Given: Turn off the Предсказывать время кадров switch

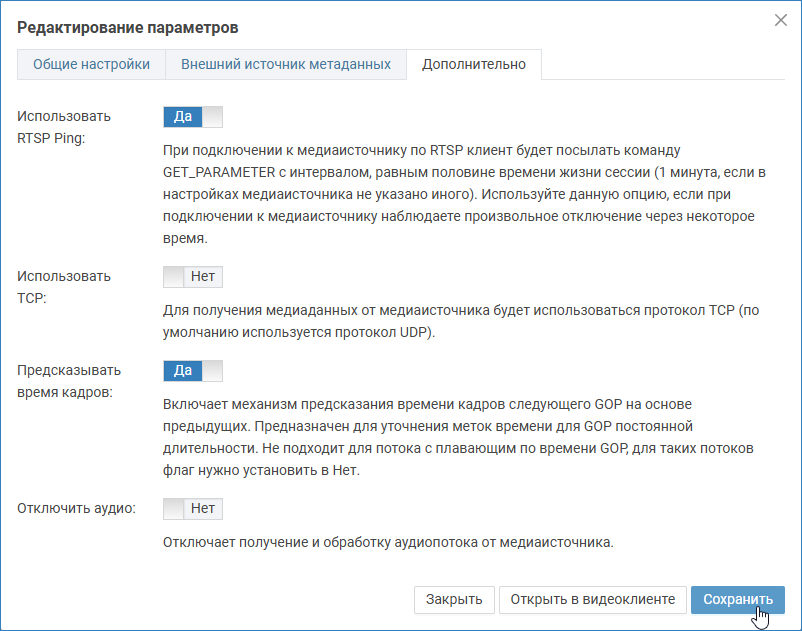Looking at the screenshot, I should pyautogui.click(x=193, y=371).
